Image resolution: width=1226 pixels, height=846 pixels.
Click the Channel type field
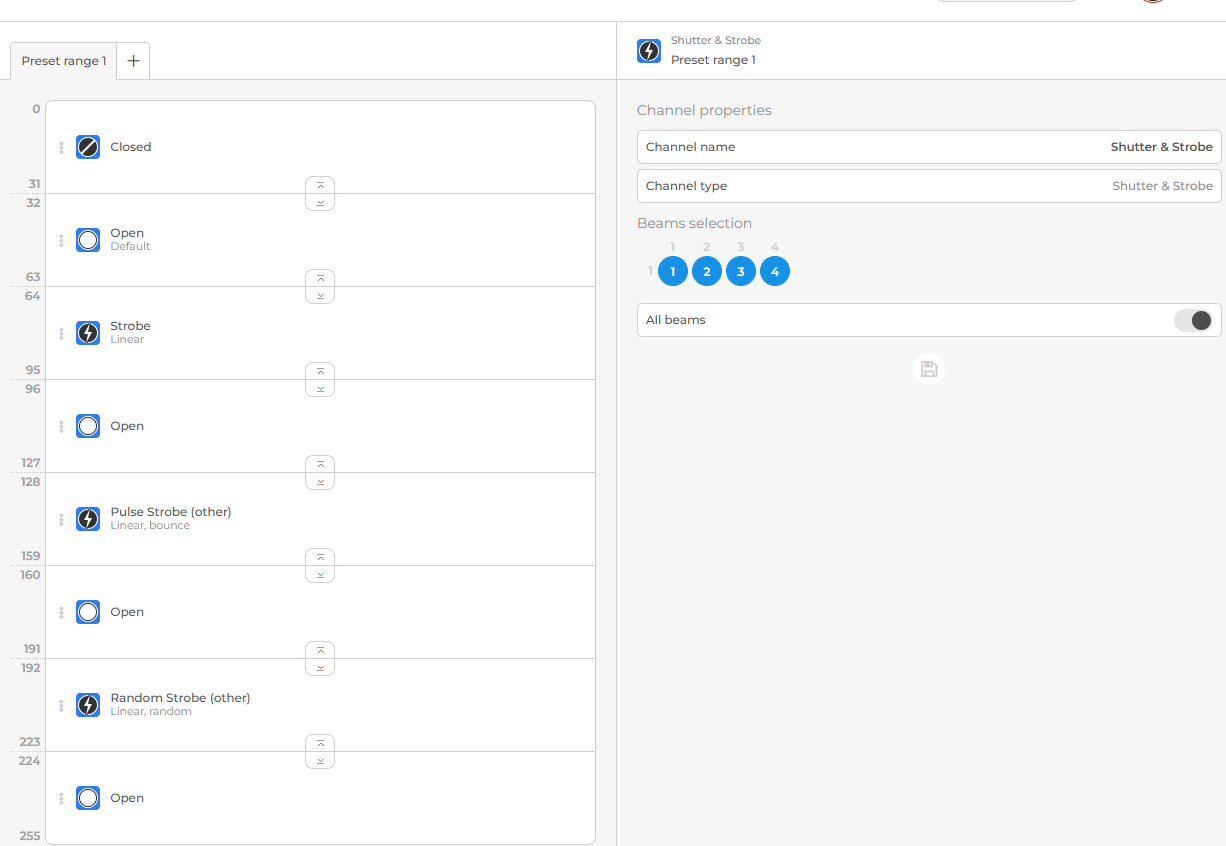(929, 186)
